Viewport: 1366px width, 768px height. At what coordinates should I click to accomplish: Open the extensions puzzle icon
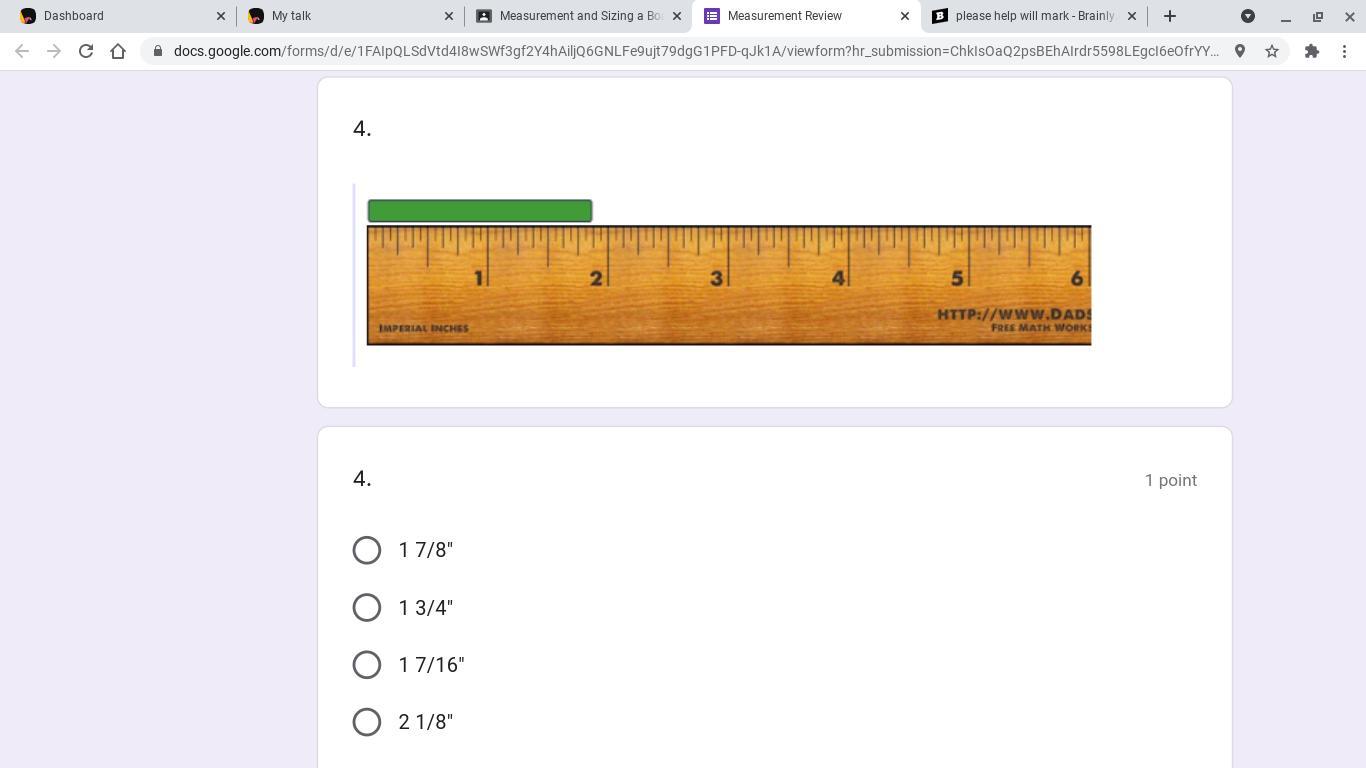click(x=1312, y=51)
